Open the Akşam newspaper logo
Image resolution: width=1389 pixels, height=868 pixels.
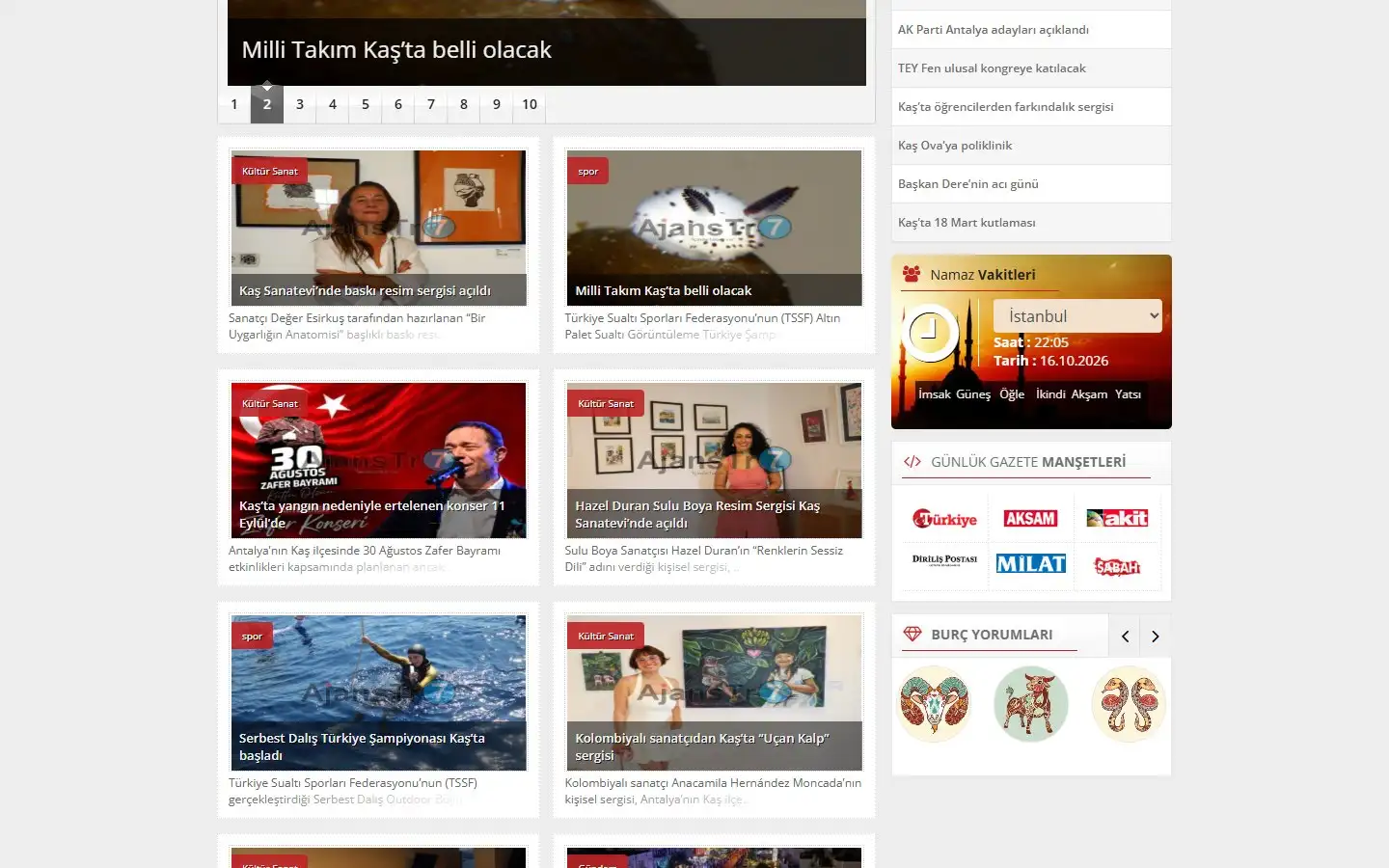(1030, 519)
